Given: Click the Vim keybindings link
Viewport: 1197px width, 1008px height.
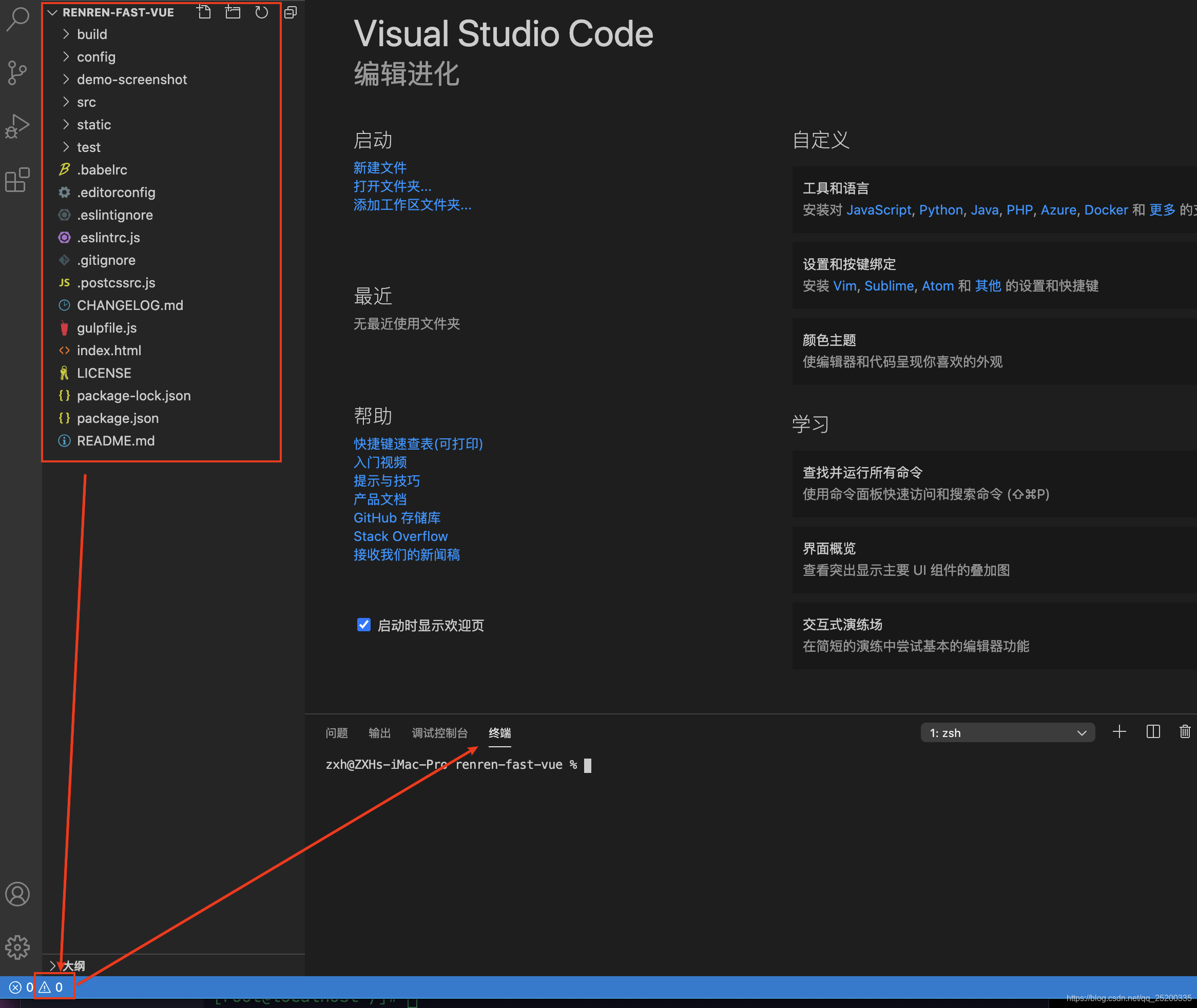Looking at the screenshot, I should [x=844, y=286].
